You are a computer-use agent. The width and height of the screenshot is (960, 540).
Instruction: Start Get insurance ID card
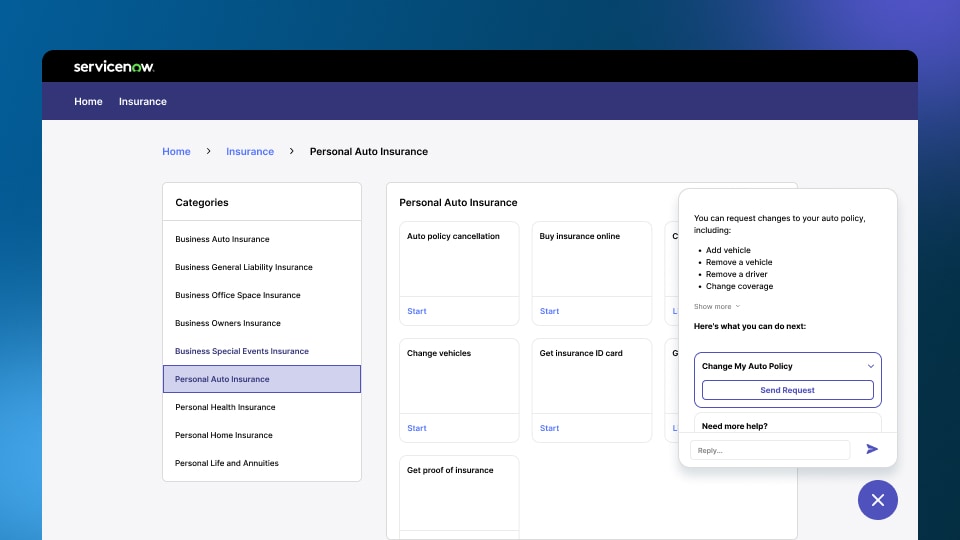[549, 428]
